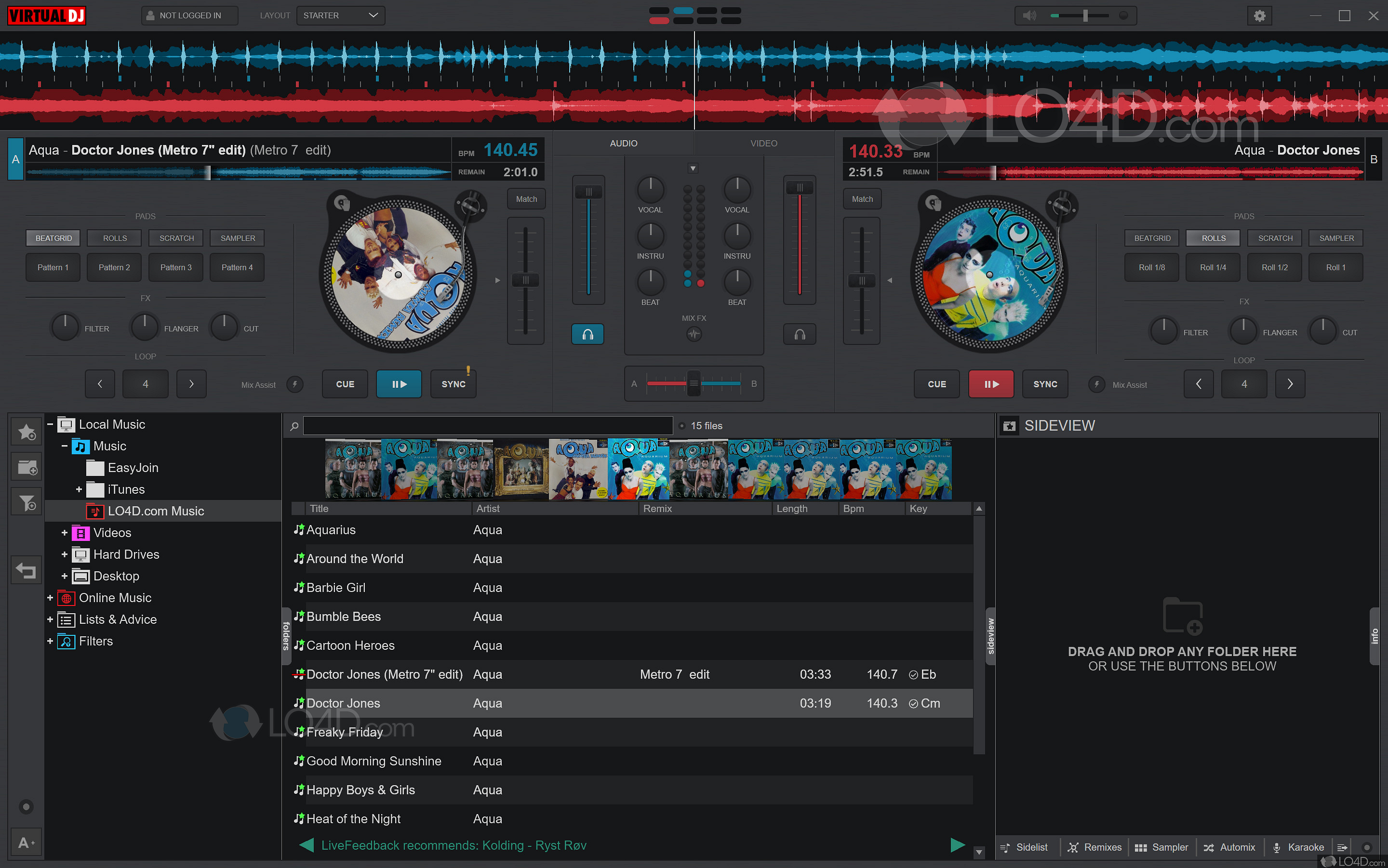This screenshot has width=1388, height=868.
Task: Select the Barbie Girl track row
Action: (632, 588)
